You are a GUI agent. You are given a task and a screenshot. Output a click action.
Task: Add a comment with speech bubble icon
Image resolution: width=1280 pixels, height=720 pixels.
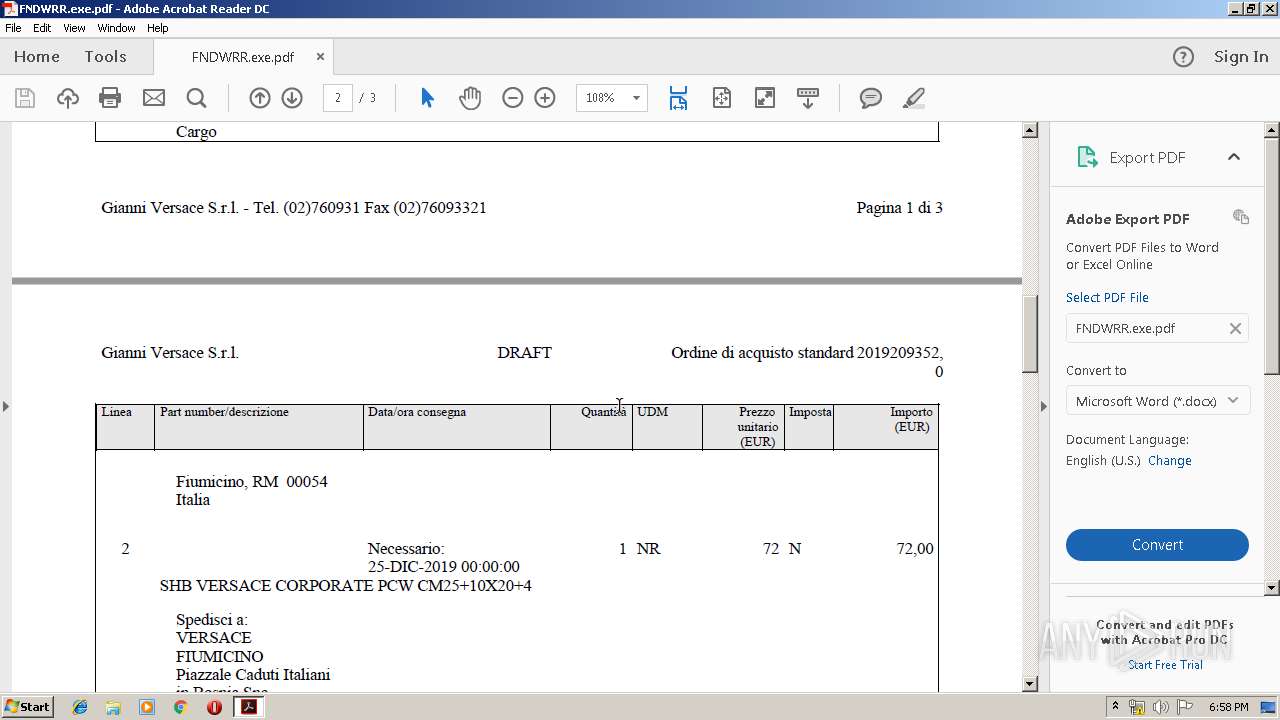pyautogui.click(x=871, y=98)
